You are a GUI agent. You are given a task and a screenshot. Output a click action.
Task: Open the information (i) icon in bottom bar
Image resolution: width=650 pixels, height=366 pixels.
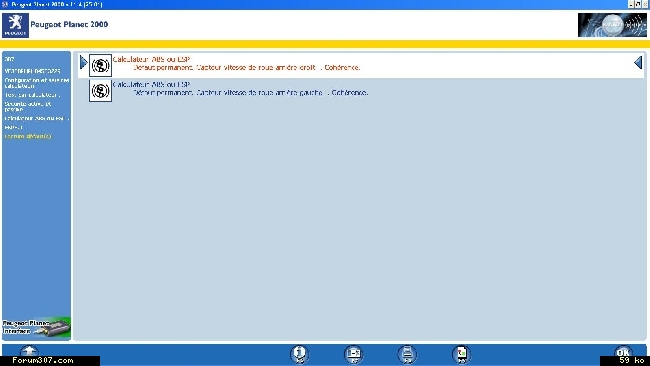(x=299, y=354)
